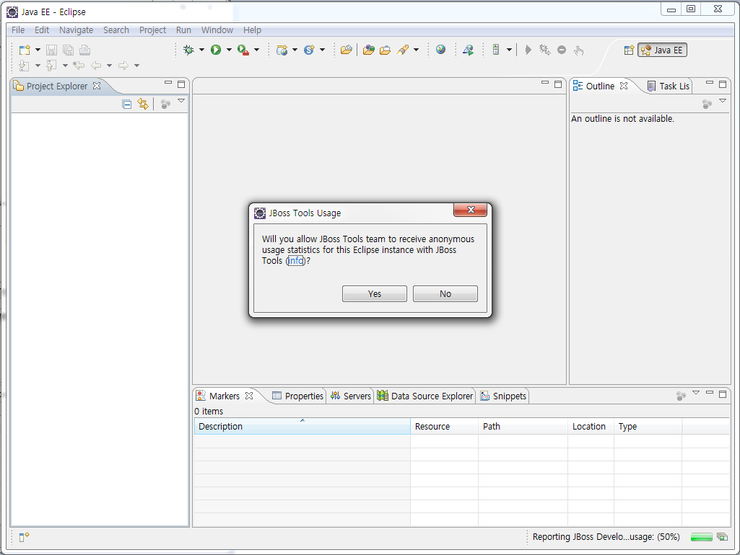Click the Save All toolbar icon

68,50
